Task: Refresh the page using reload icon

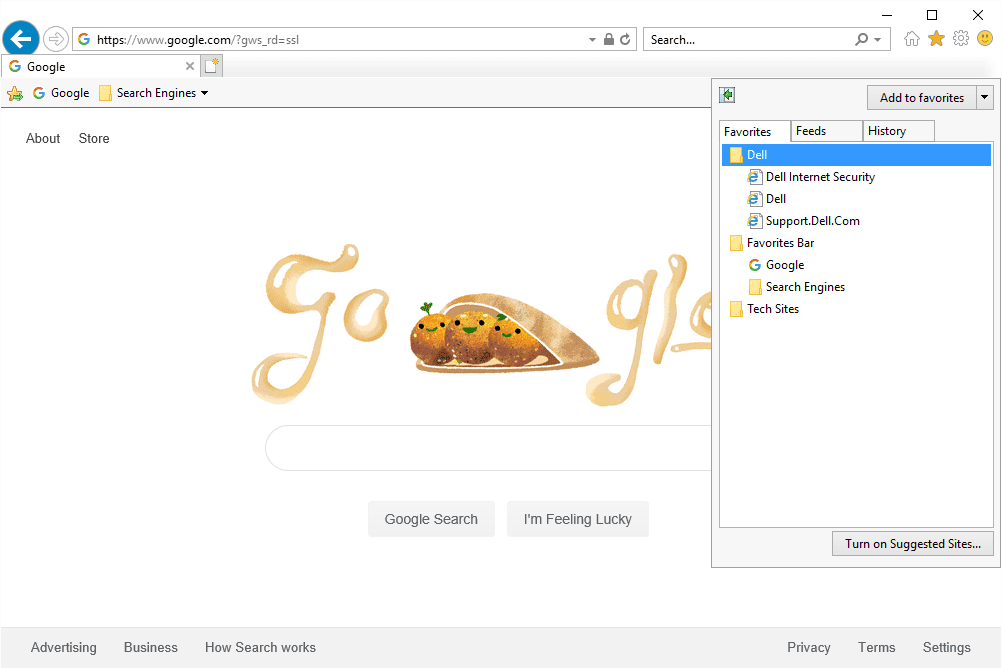Action: 626,40
